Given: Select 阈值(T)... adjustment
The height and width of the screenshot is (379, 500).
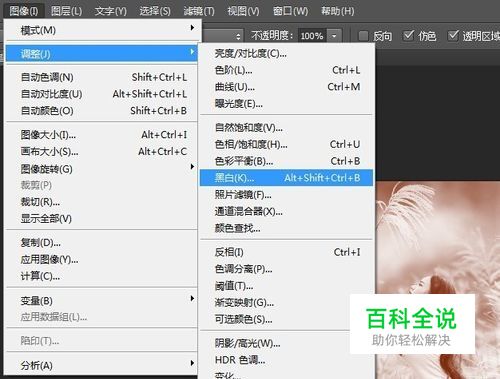Looking at the screenshot, I should point(286,286).
